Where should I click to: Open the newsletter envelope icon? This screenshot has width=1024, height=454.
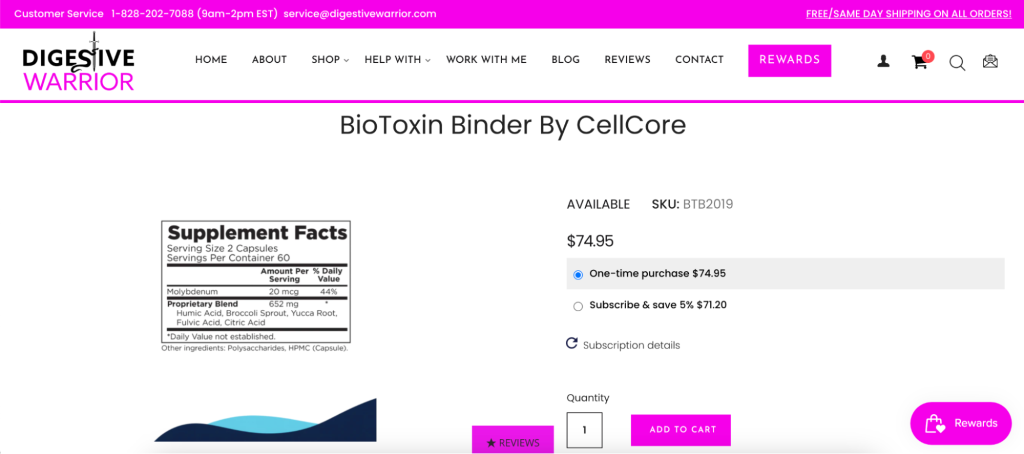coord(990,61)
